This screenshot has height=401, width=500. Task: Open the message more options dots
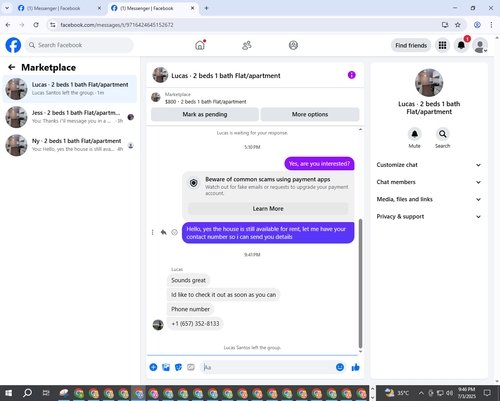click(x=152, y=232)
